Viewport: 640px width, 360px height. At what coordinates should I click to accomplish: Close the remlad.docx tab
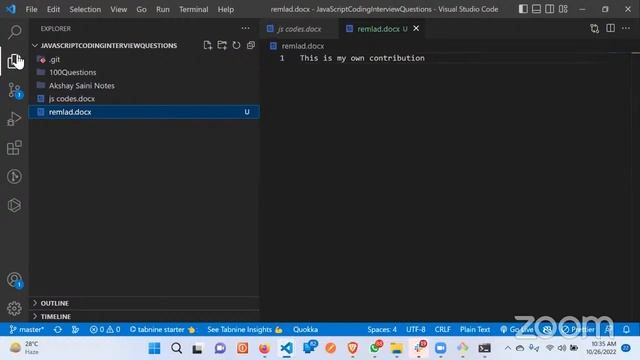tap(416, 28)
